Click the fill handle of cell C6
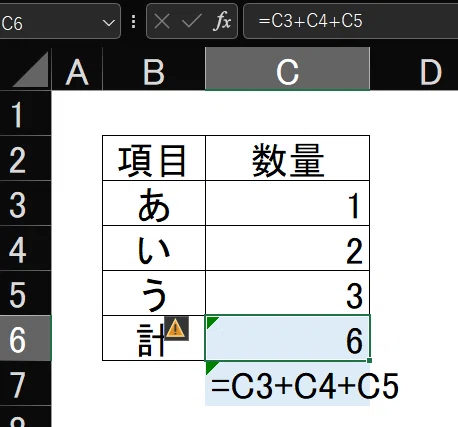Screen dimensions: 458x427 pos(369,360)
